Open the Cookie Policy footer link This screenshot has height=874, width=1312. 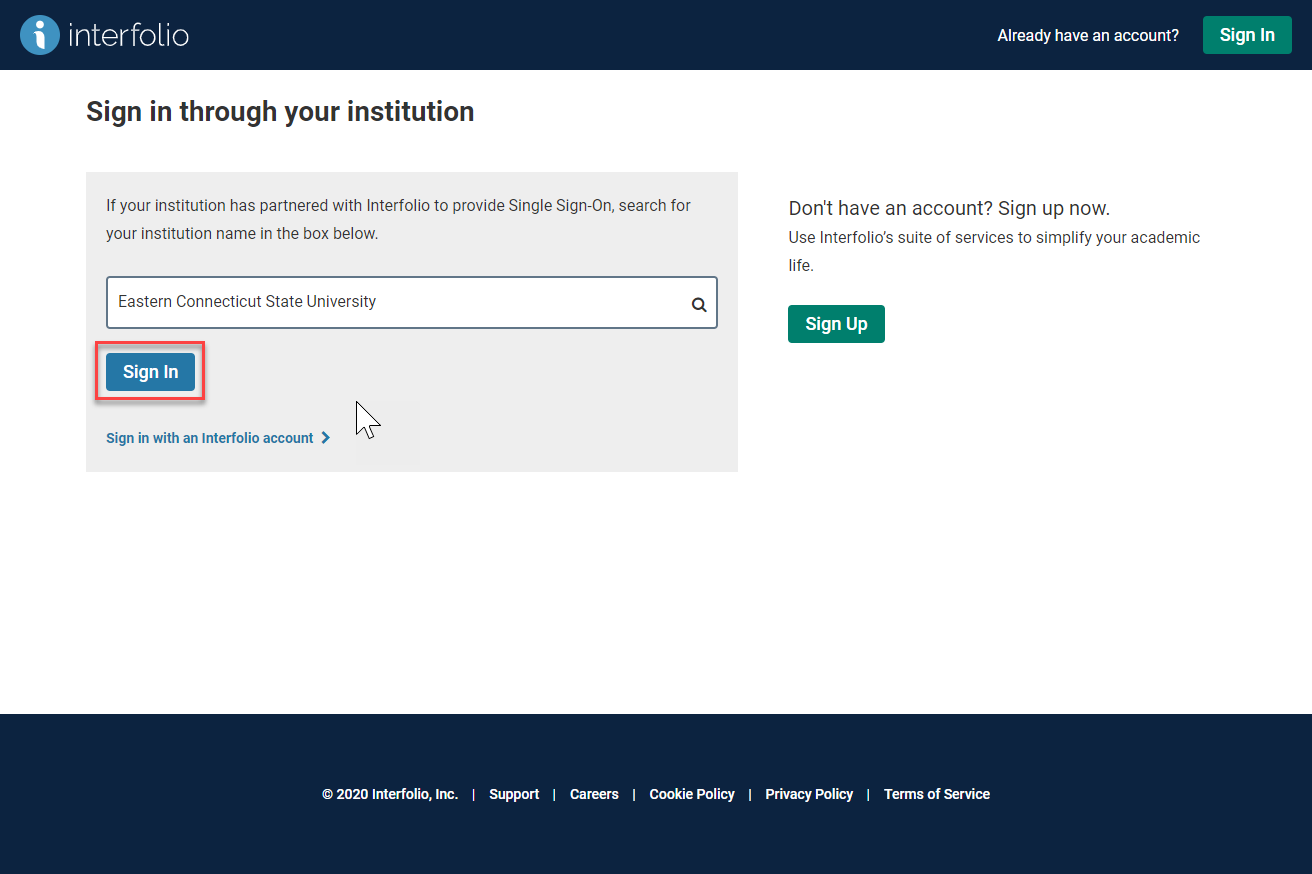(x=692, y=794)
